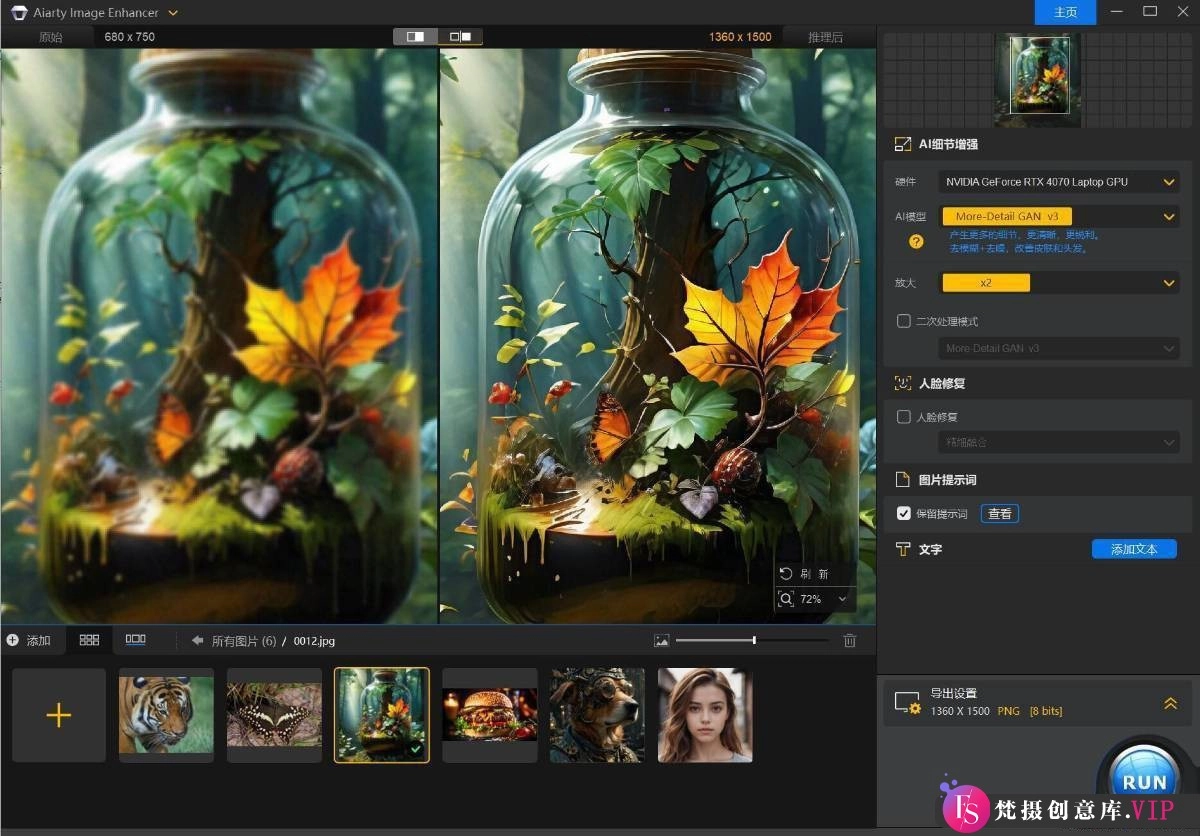Click the 导出设置 export settings icon
The image size is (1200, 836).
pyautogui.click(x=907, y=703)
